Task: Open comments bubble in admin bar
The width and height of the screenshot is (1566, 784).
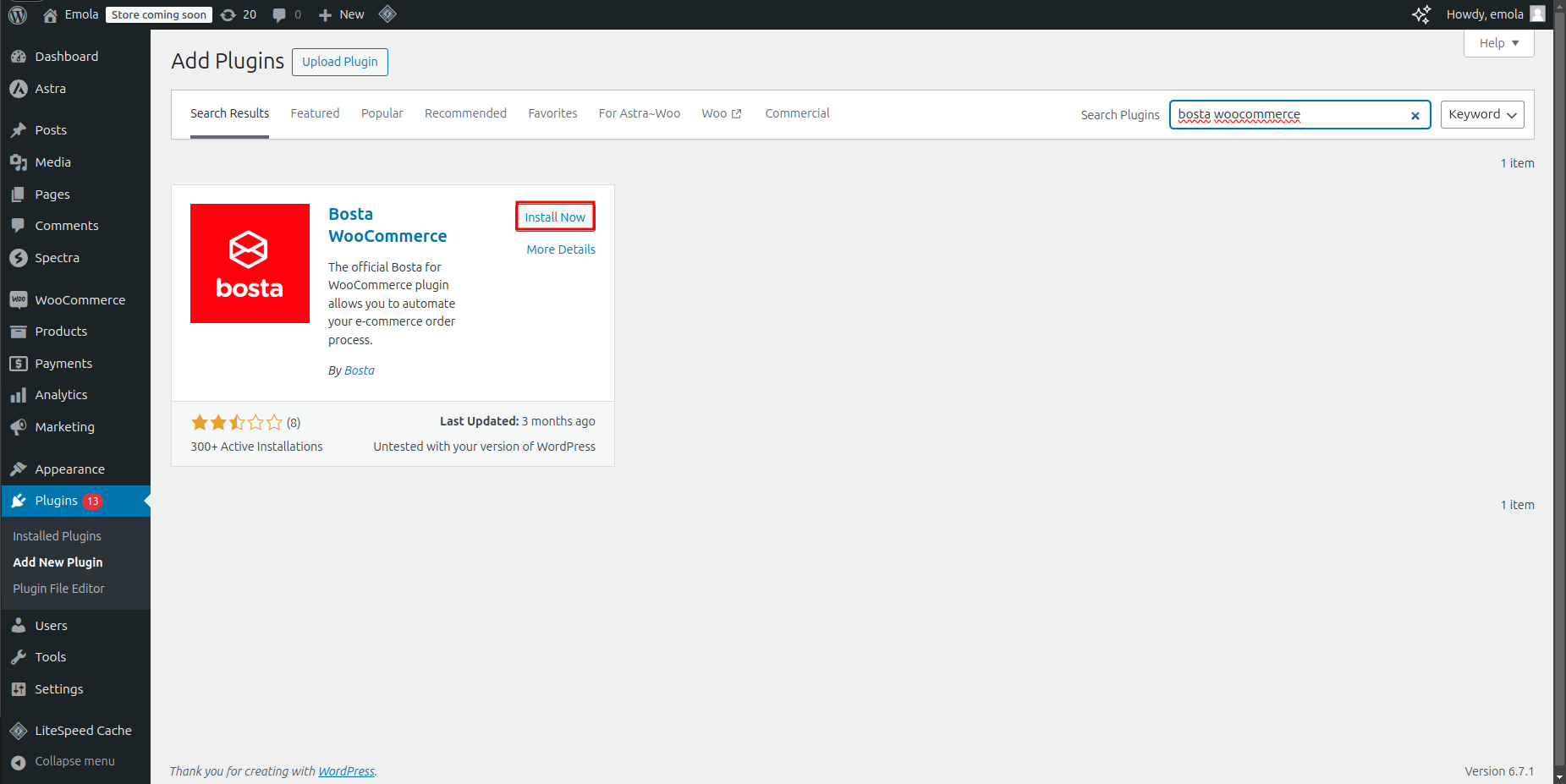Action: pos(279,14)
